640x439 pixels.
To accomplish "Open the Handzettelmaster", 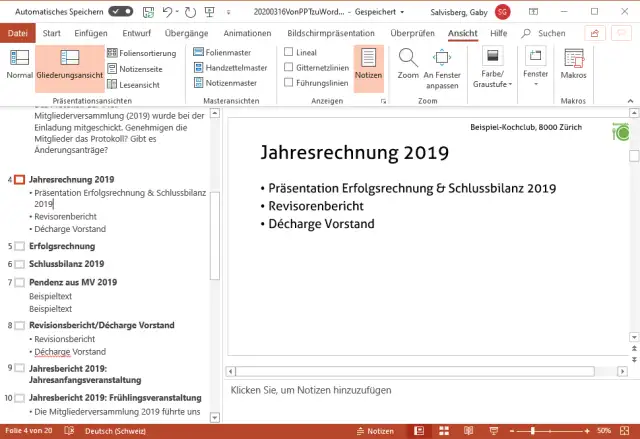I will click(230, 67).
